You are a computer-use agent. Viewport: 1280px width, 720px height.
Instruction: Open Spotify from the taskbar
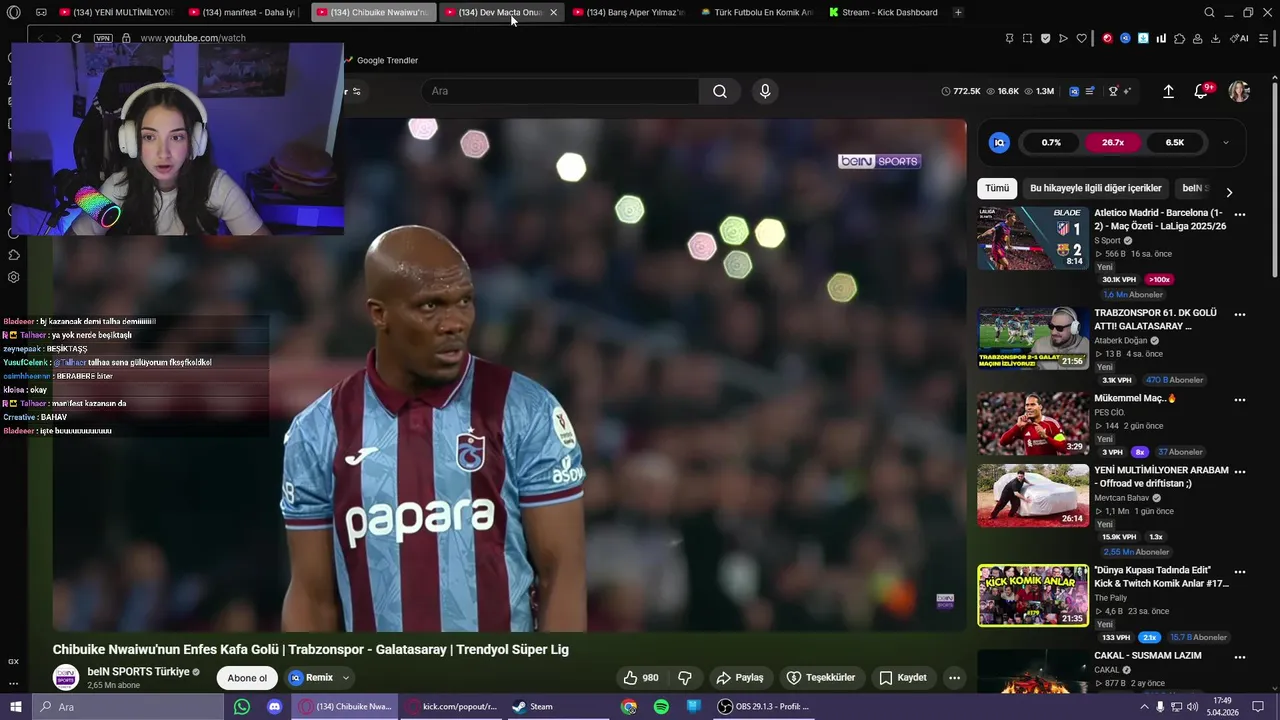click(661, 706)
